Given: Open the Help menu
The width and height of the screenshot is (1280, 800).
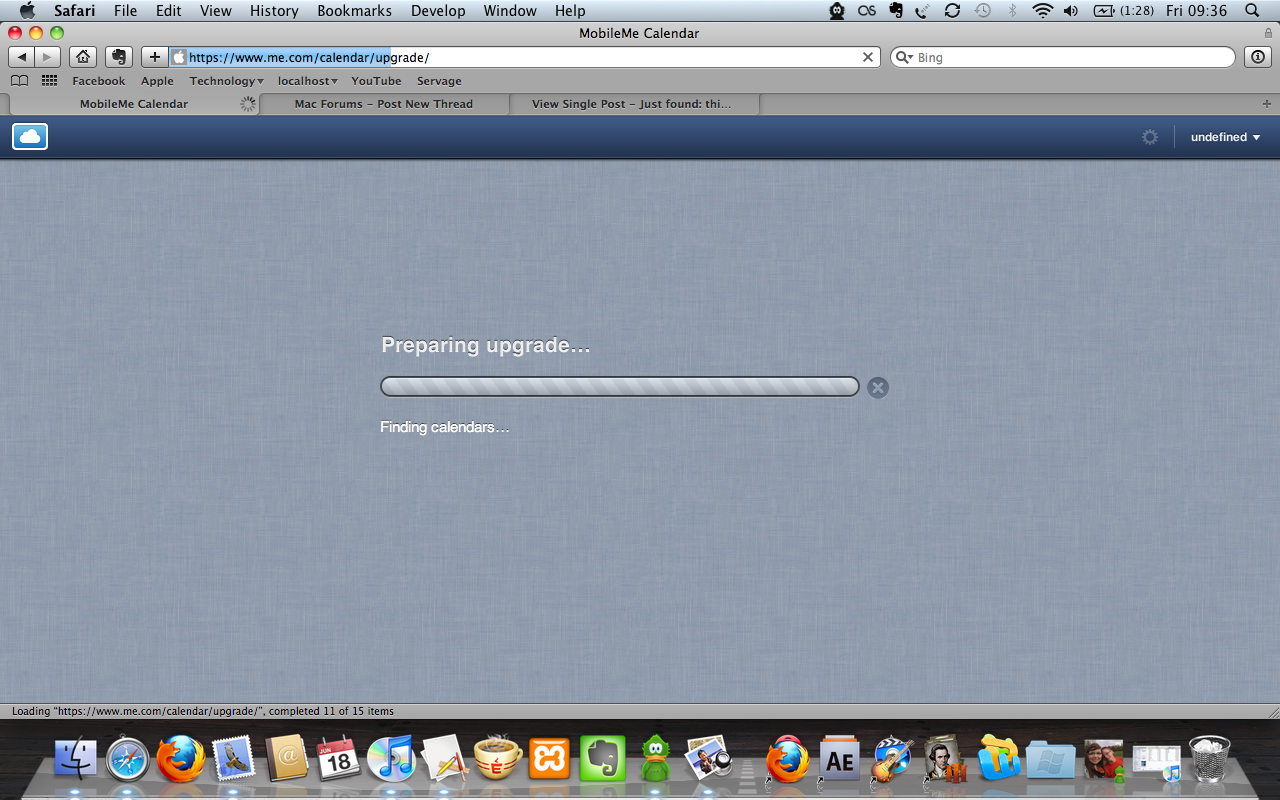Looking at the screenshot, I should click(x=570, y=11).
